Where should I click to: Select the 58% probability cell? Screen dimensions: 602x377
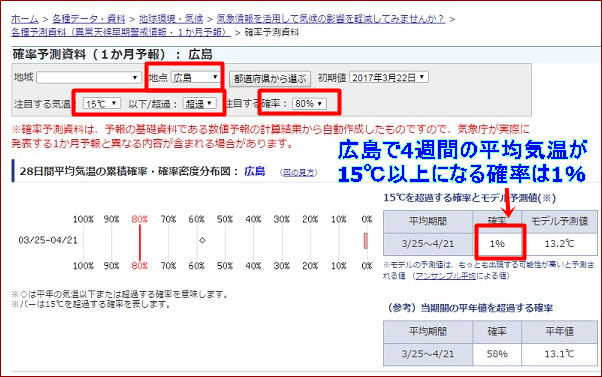coord(497,354)
